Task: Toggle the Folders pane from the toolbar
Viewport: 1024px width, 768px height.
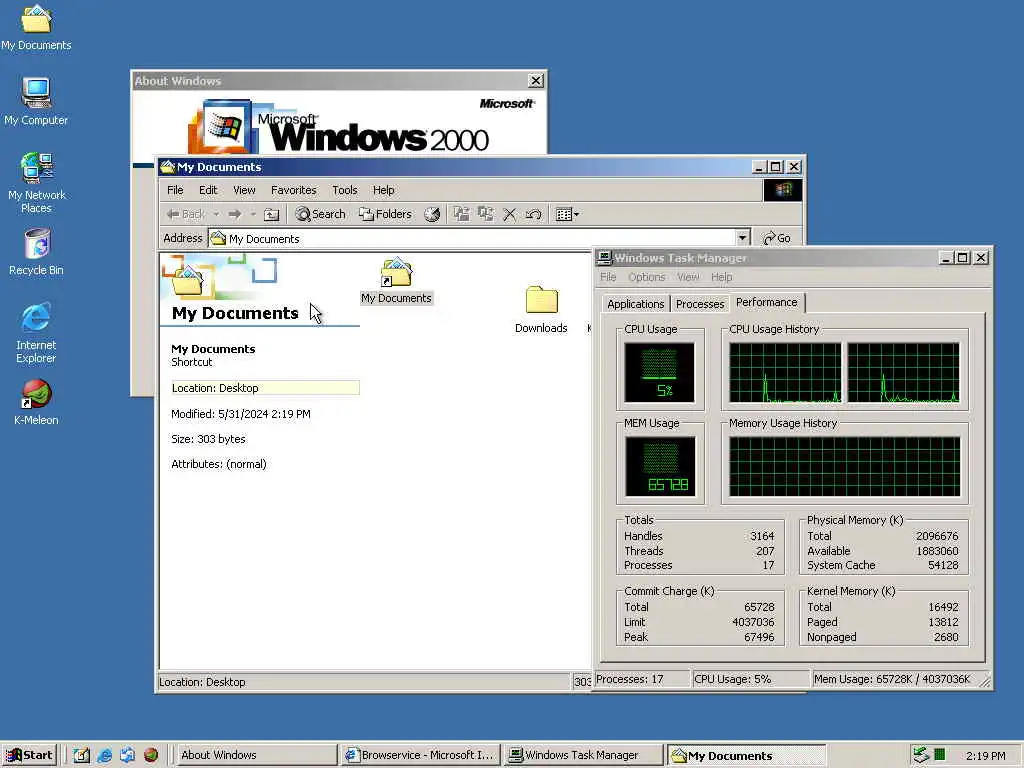Action: click(385, 214)
